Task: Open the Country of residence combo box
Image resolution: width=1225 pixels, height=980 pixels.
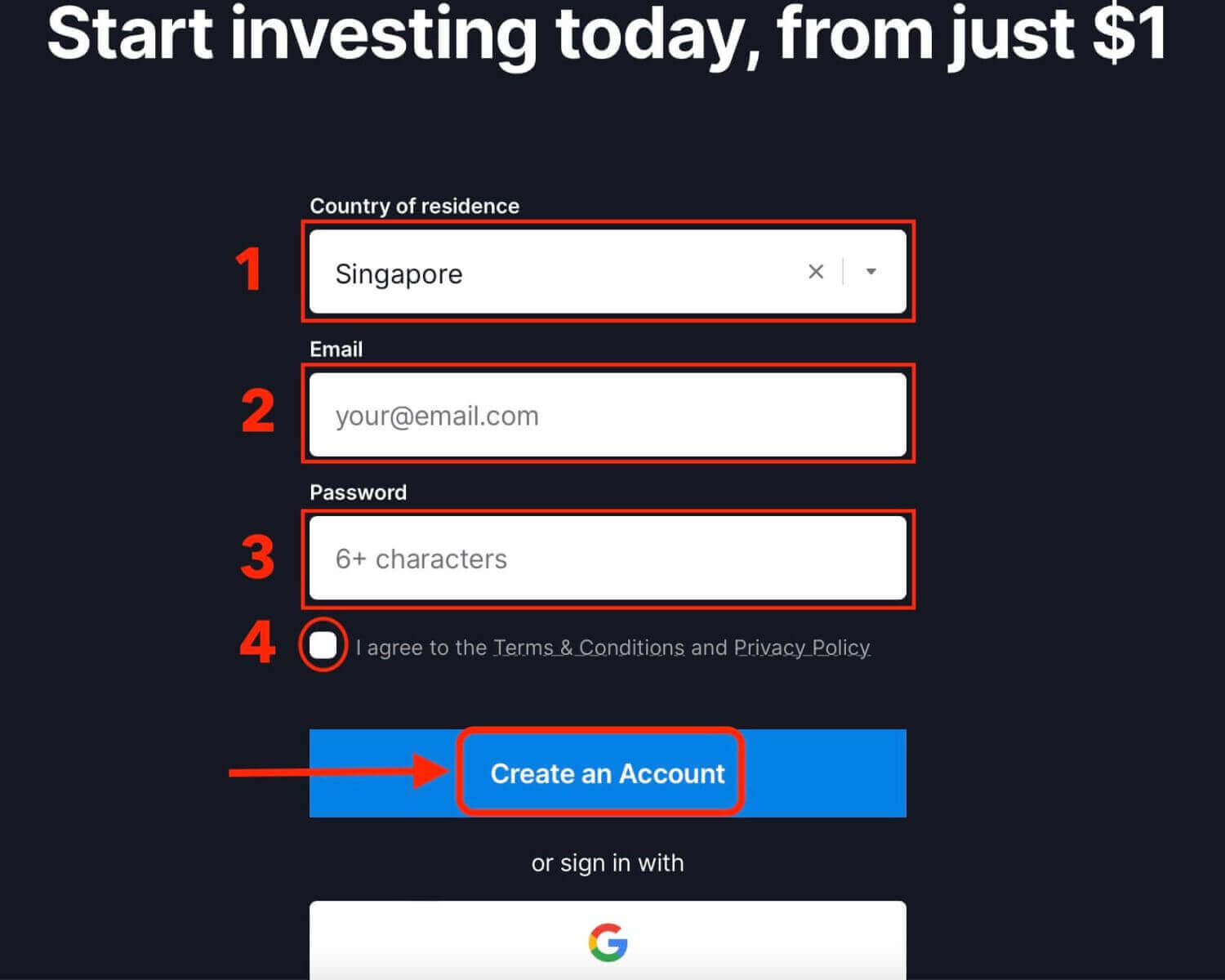Action: click(608, 272)
